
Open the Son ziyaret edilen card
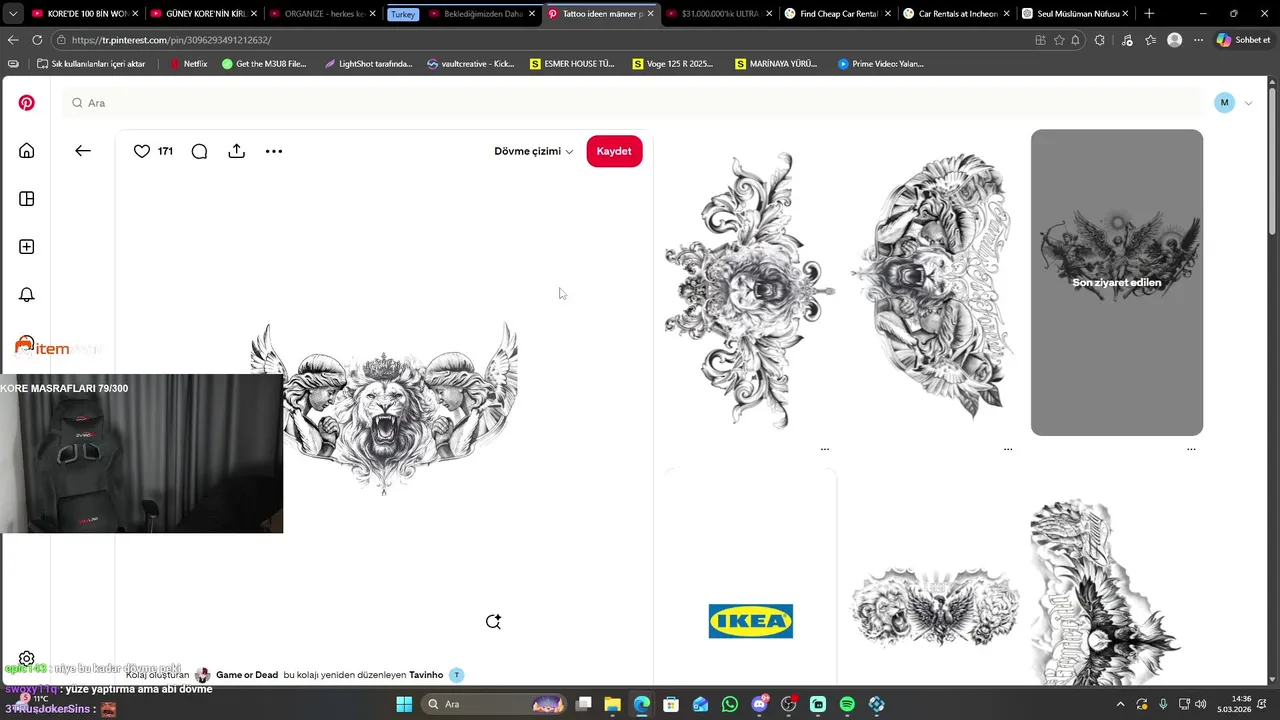[1117, 282]
